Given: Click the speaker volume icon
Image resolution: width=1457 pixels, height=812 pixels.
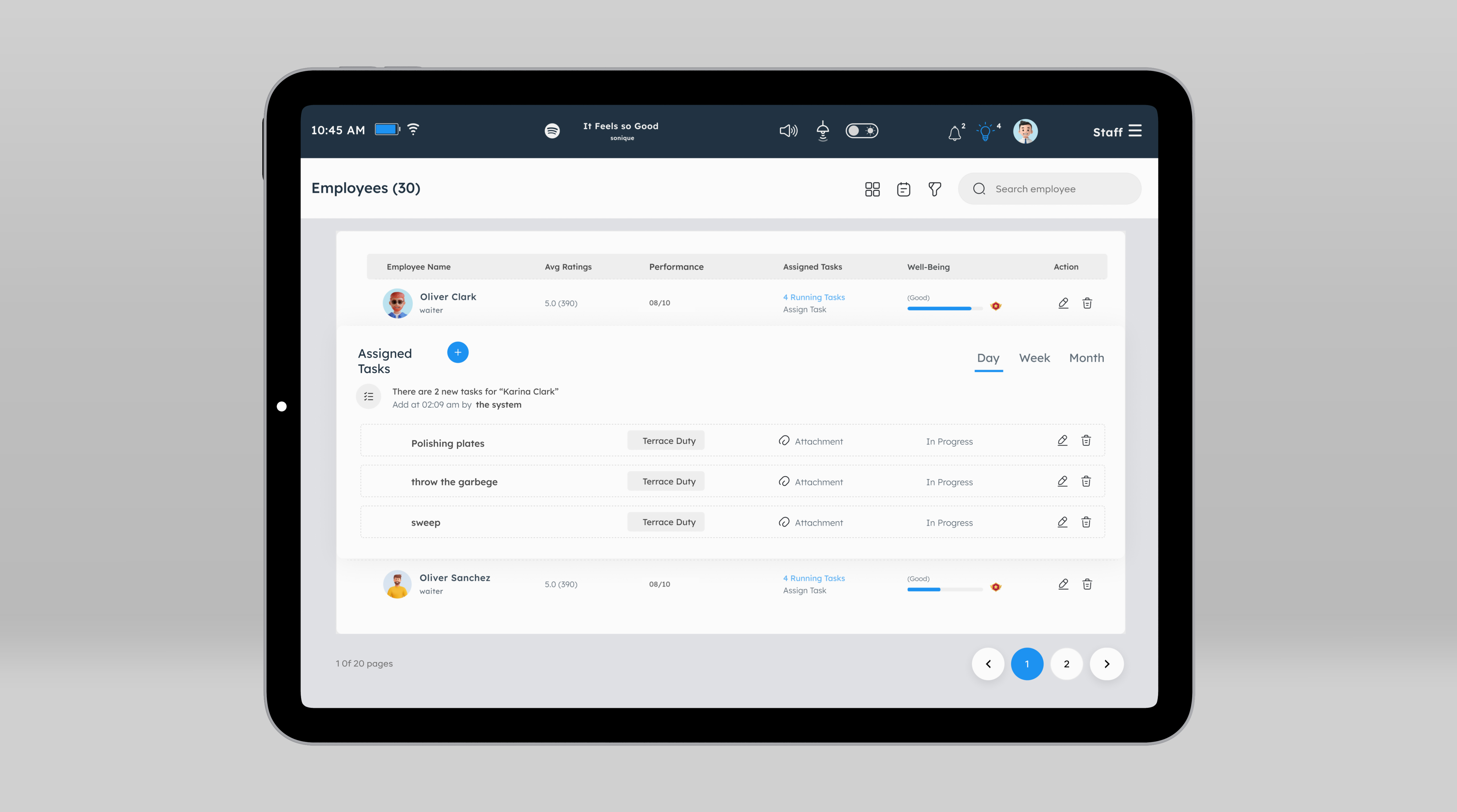Looking at the screenshot, I should point(788,131).
